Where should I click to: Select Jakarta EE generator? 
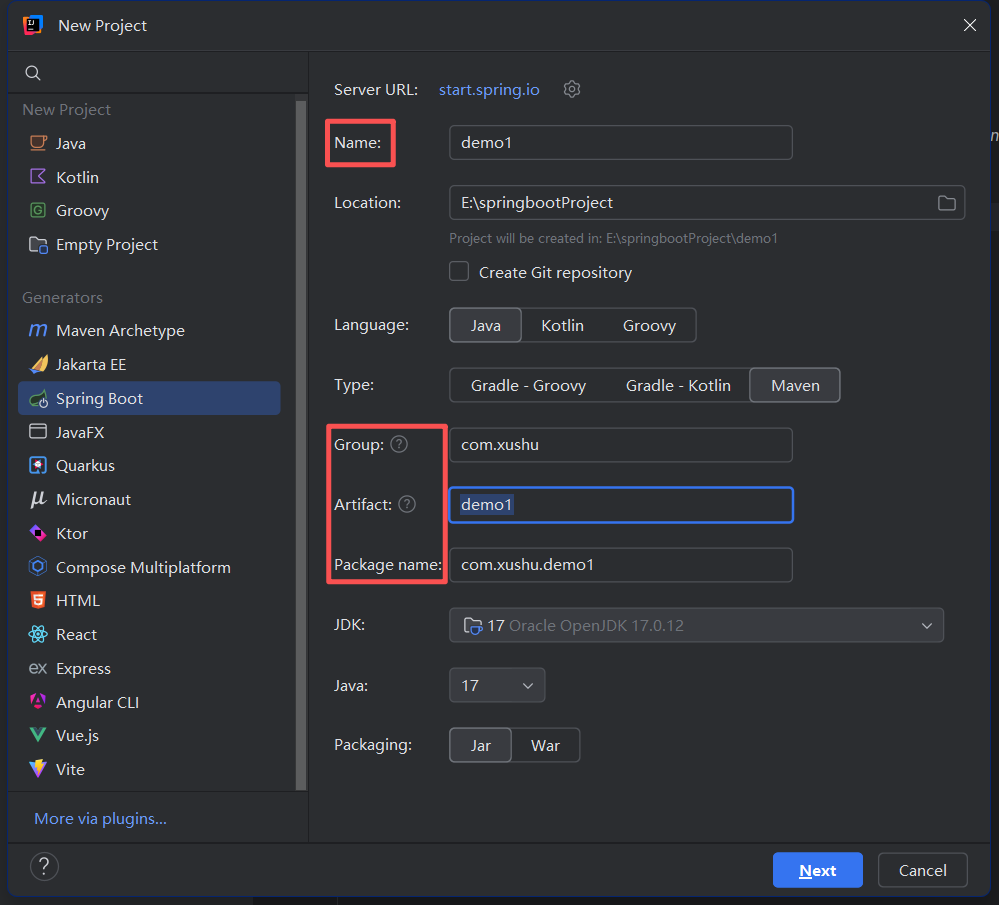click(x=149, y=365)
